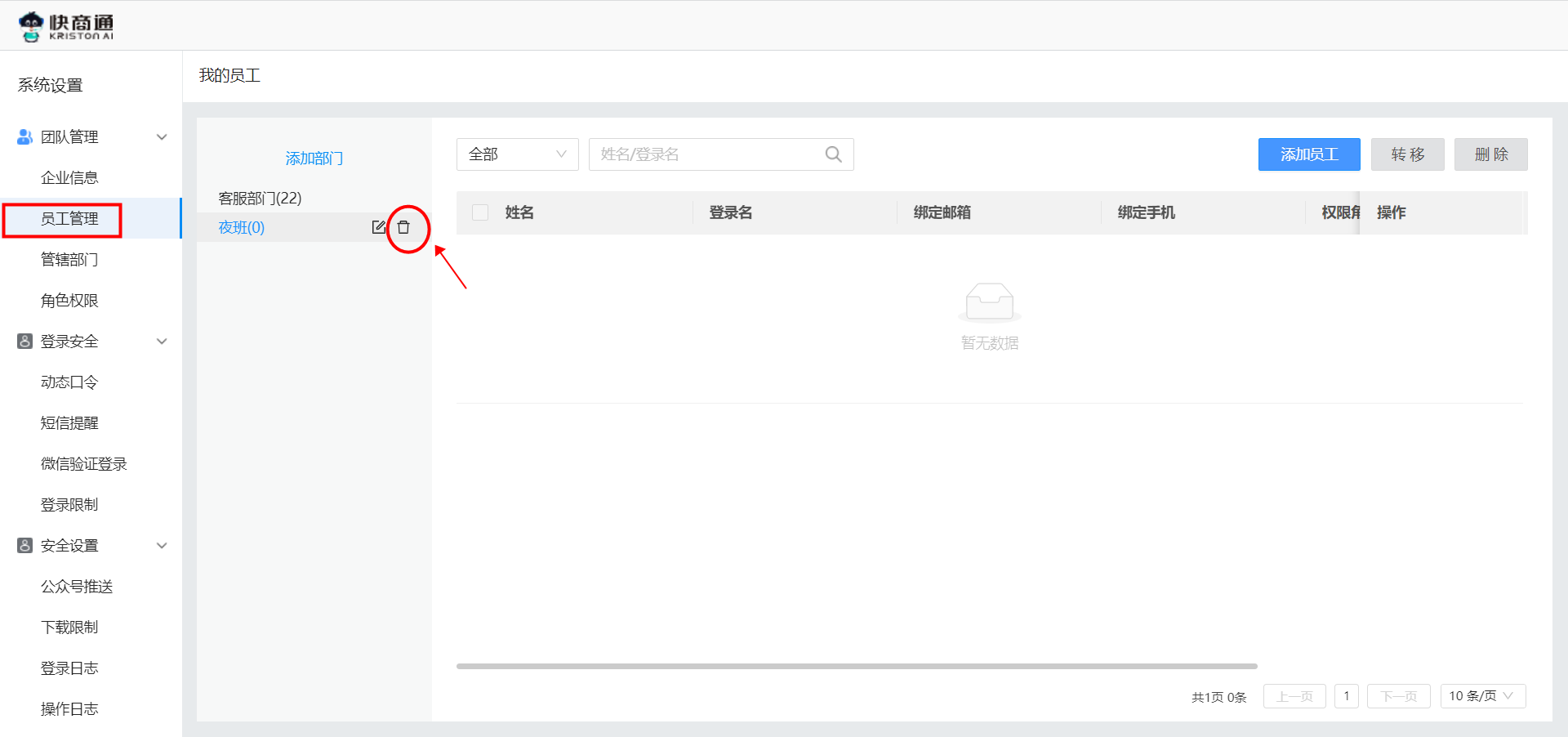Click the delete trash icon for 夜班 department
Viewport: 1568px width, 737px height.
click(x=403, y=227)
